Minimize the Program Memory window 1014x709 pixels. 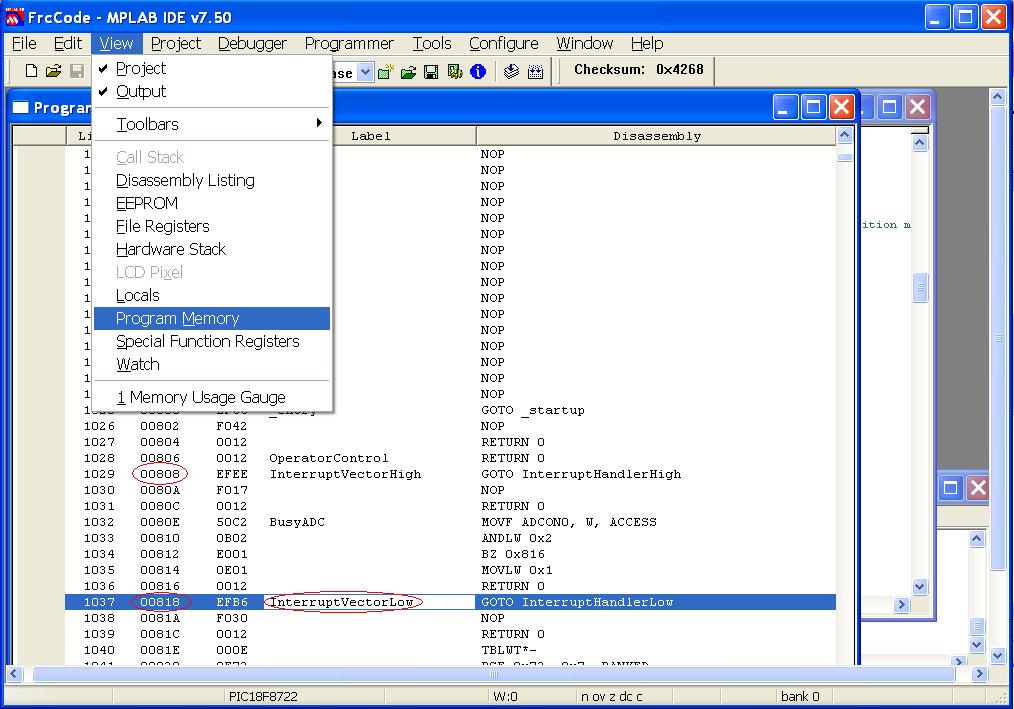click(x=785, y=107)
